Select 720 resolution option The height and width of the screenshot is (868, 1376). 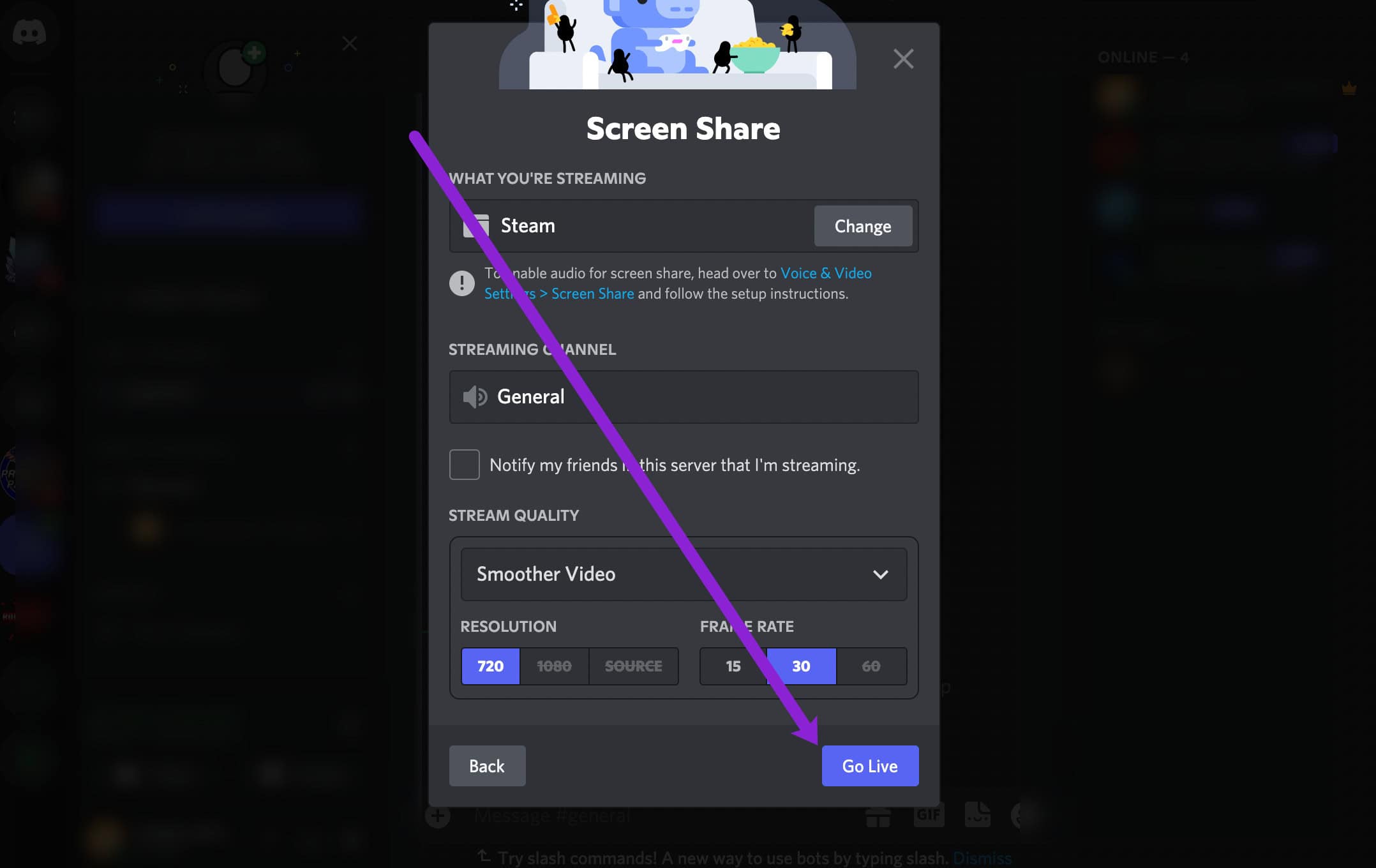pos(490,666)
